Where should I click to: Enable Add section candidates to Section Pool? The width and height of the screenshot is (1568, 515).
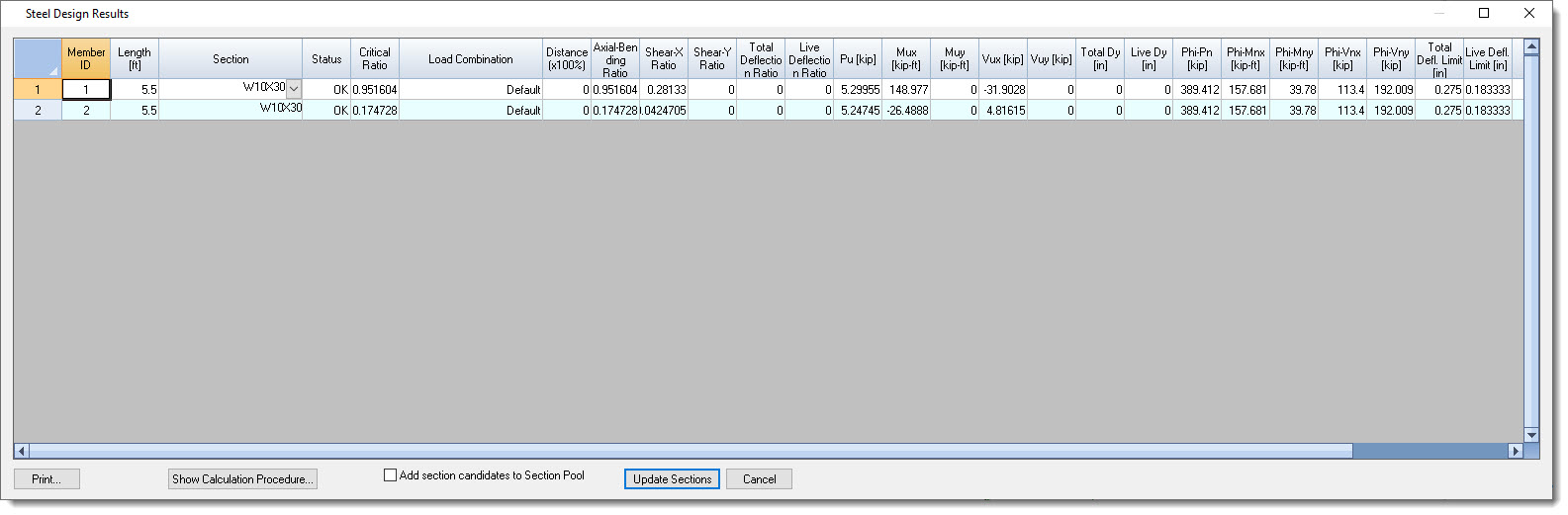pyautogui.click(x=390, y=475)
